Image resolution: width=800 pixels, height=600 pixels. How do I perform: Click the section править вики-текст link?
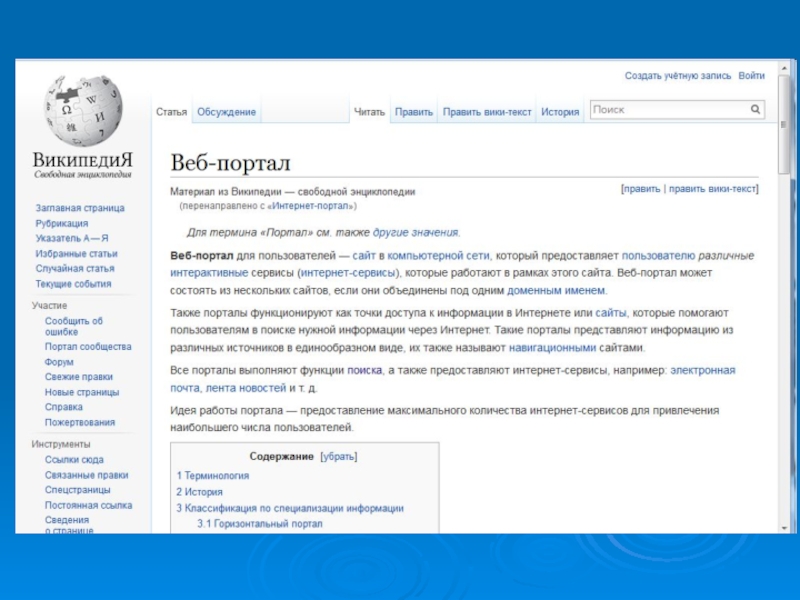[x=712, y=188]
